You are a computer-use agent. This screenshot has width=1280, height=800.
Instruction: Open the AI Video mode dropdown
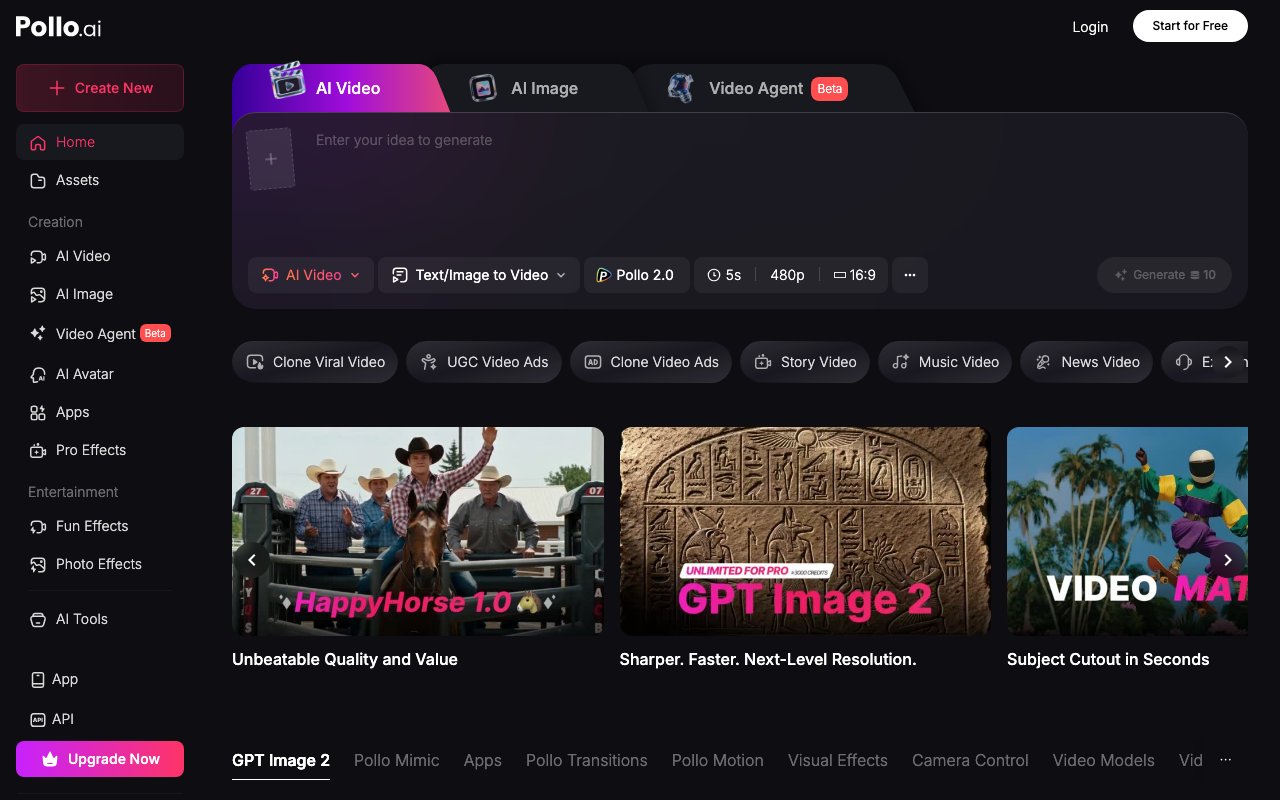(x=311, y=275)
